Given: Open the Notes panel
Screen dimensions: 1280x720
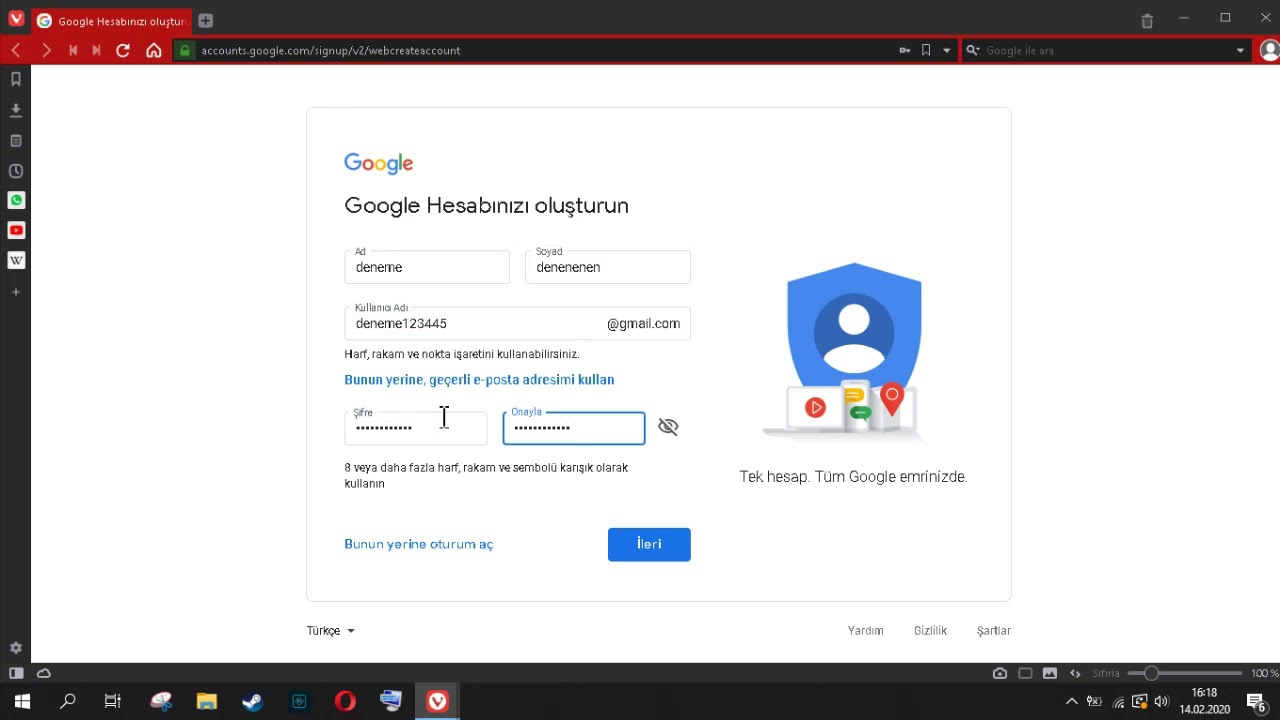Looking at the screenshot, I should pos(16,141).
